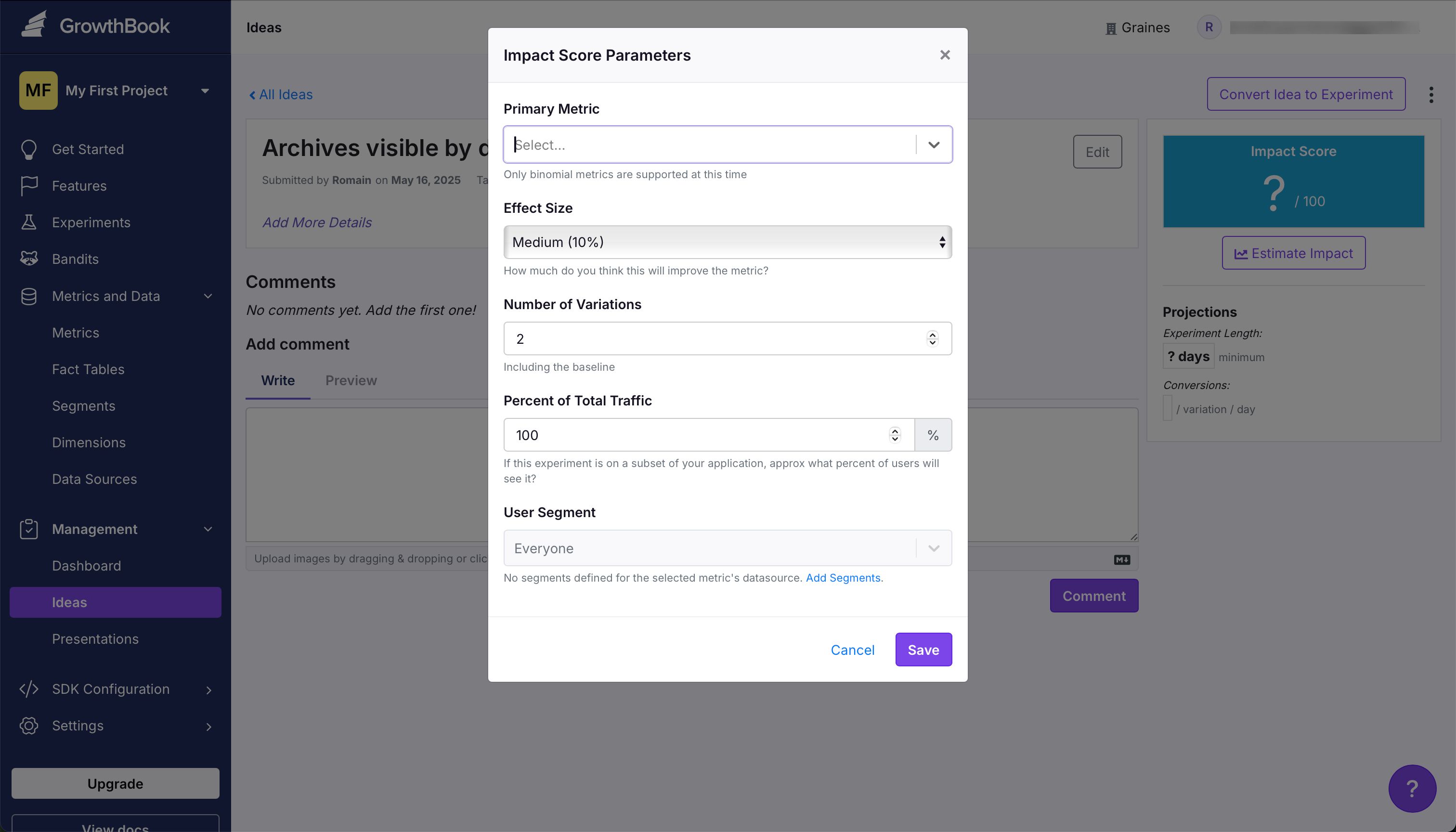
Task: Expand the SDK Configuration section chevron
Action: (208, 689)
